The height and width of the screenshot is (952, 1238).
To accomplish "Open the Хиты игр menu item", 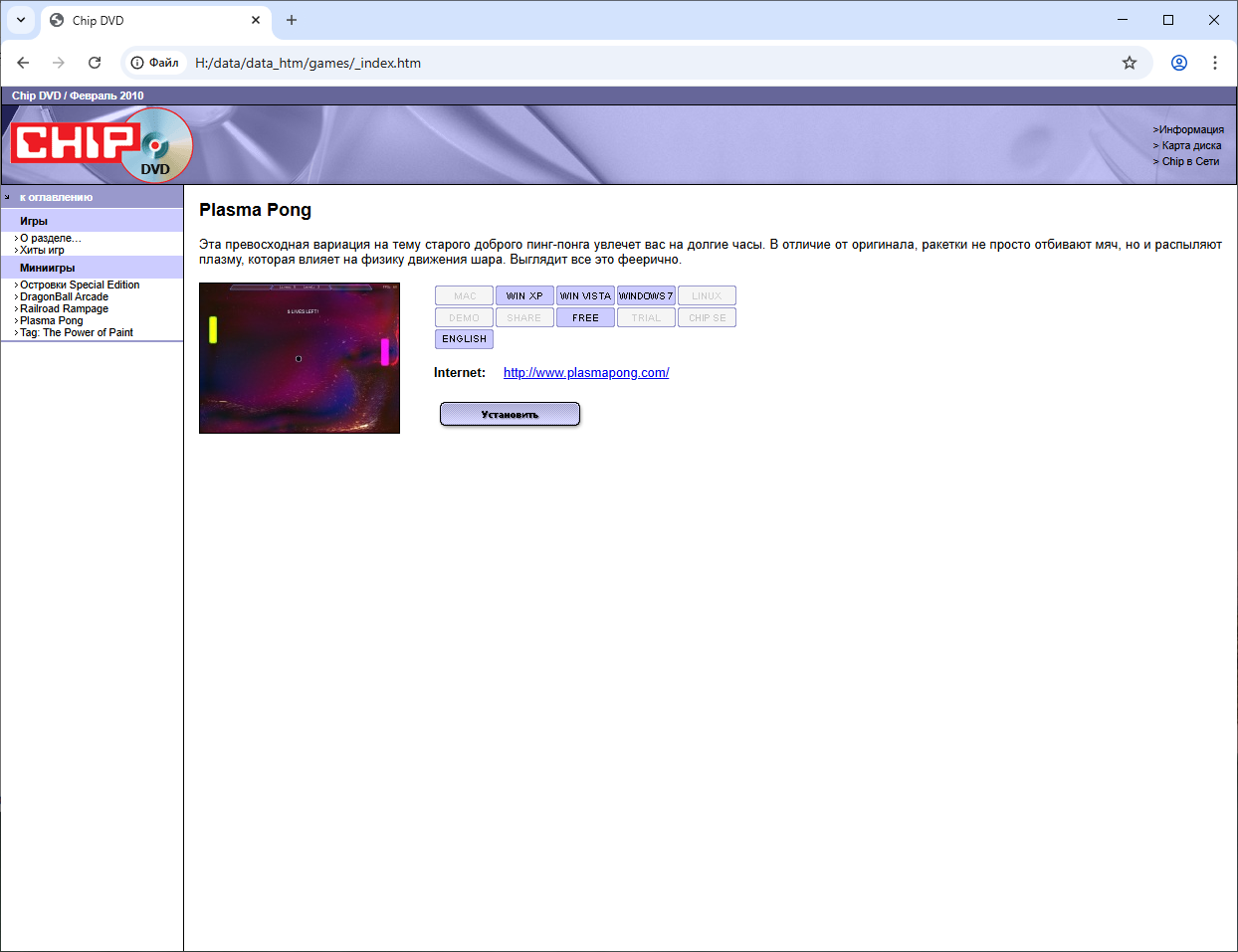I will tap(42, 250).
